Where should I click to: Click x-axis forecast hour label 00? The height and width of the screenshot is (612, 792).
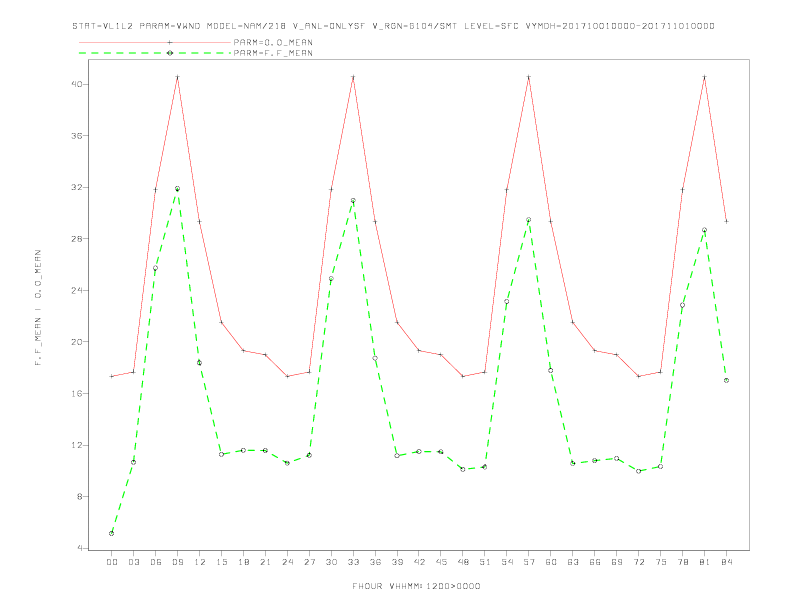[112, 562]
